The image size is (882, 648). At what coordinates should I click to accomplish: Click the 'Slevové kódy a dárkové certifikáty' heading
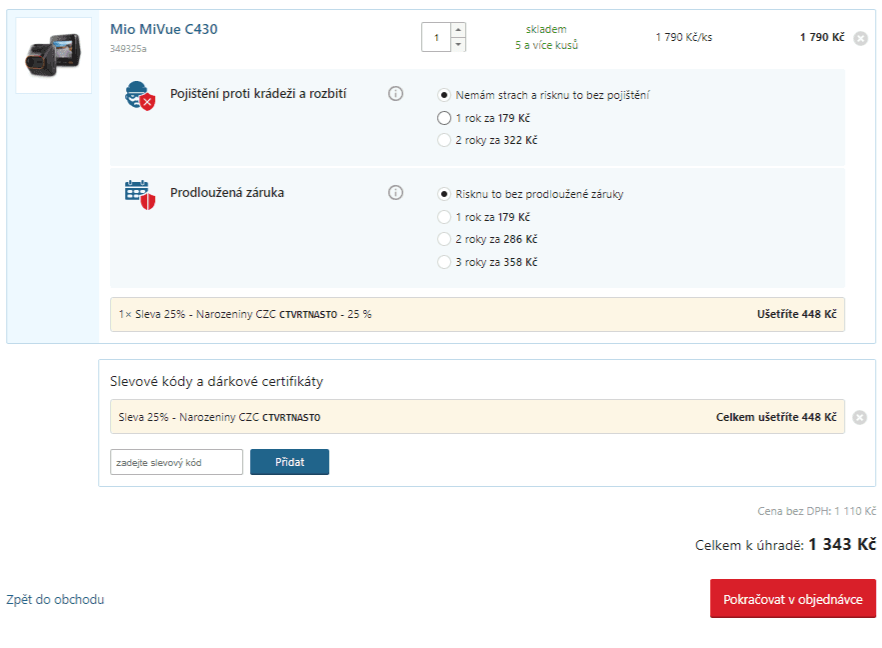[x=217, y=382]
